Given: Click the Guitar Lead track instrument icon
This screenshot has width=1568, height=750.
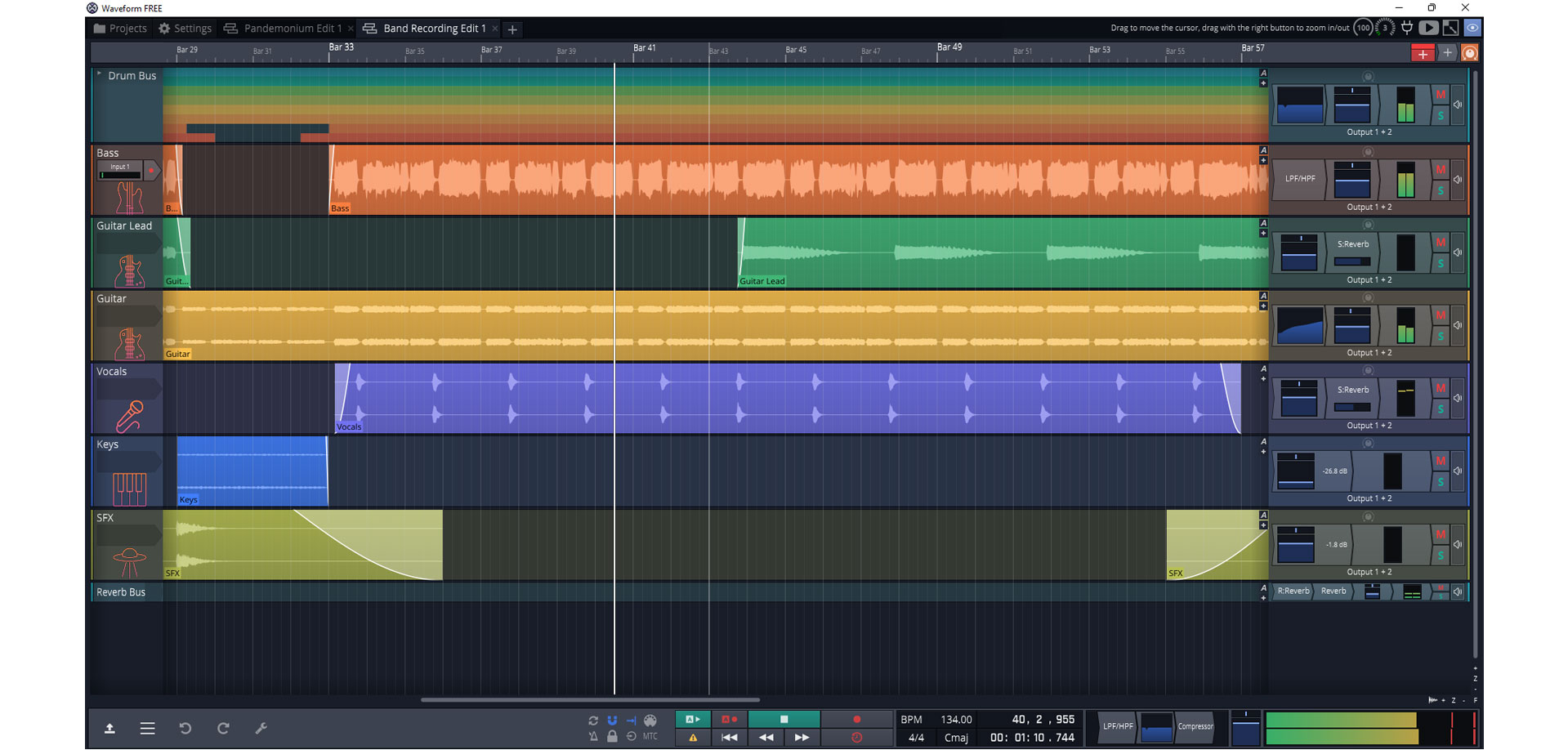Looking at the screenshot, I should tap(129, 271).
